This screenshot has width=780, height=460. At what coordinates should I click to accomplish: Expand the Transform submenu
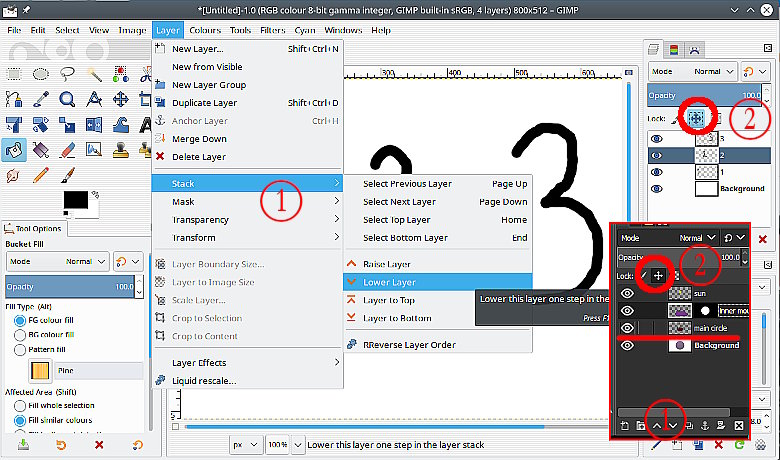point(247,237)
